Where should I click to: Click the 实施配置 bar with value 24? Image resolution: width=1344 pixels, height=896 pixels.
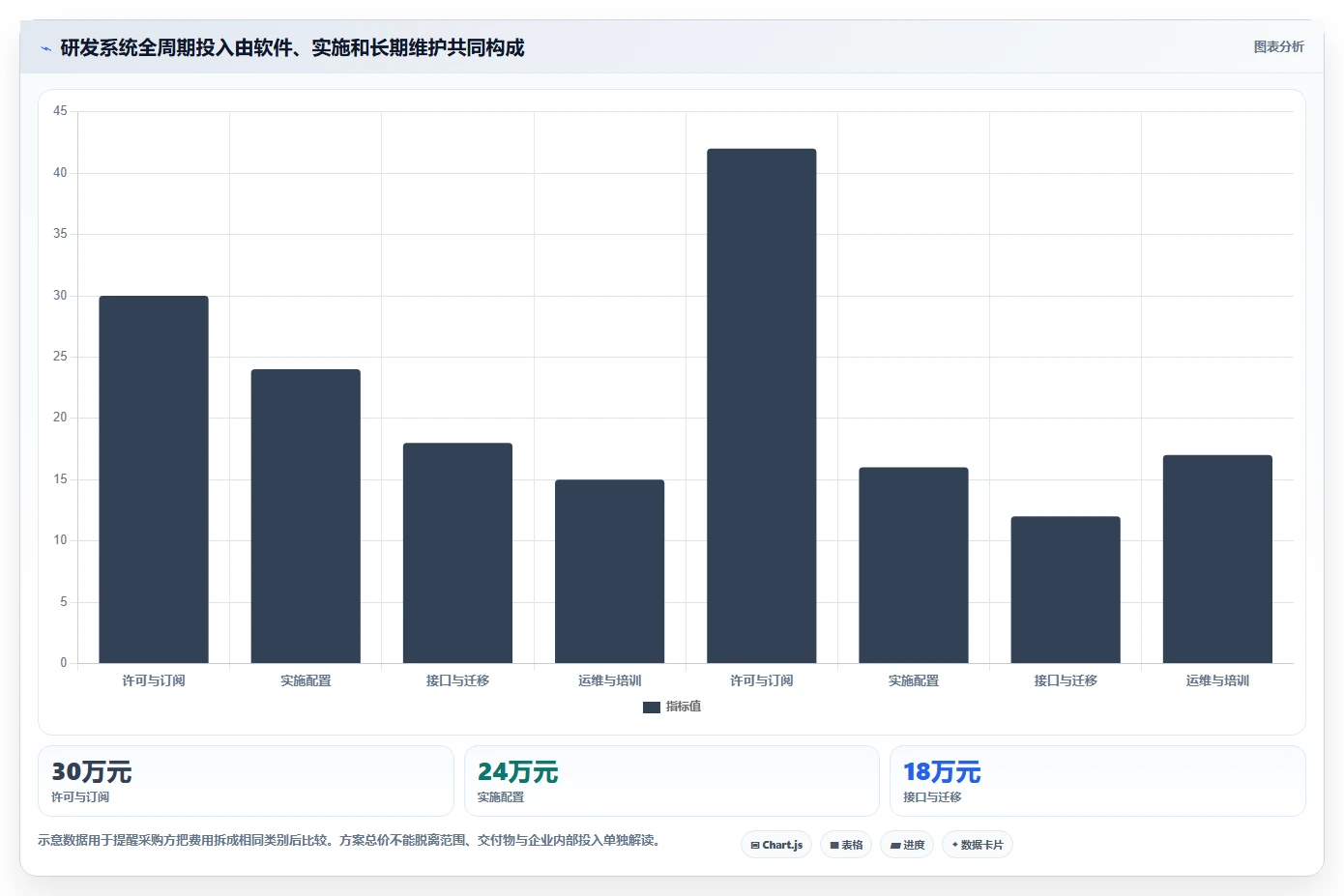[x=306, y=516]
